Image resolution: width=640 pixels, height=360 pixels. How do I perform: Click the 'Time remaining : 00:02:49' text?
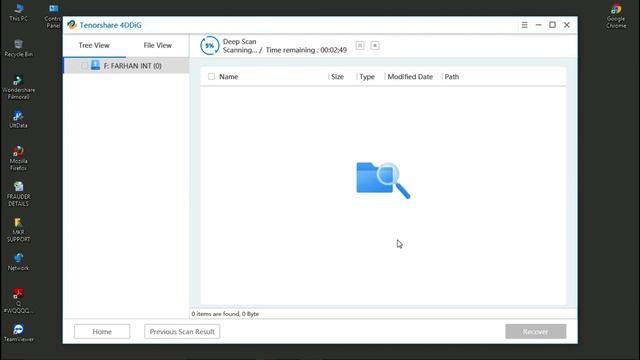point(306,50)
